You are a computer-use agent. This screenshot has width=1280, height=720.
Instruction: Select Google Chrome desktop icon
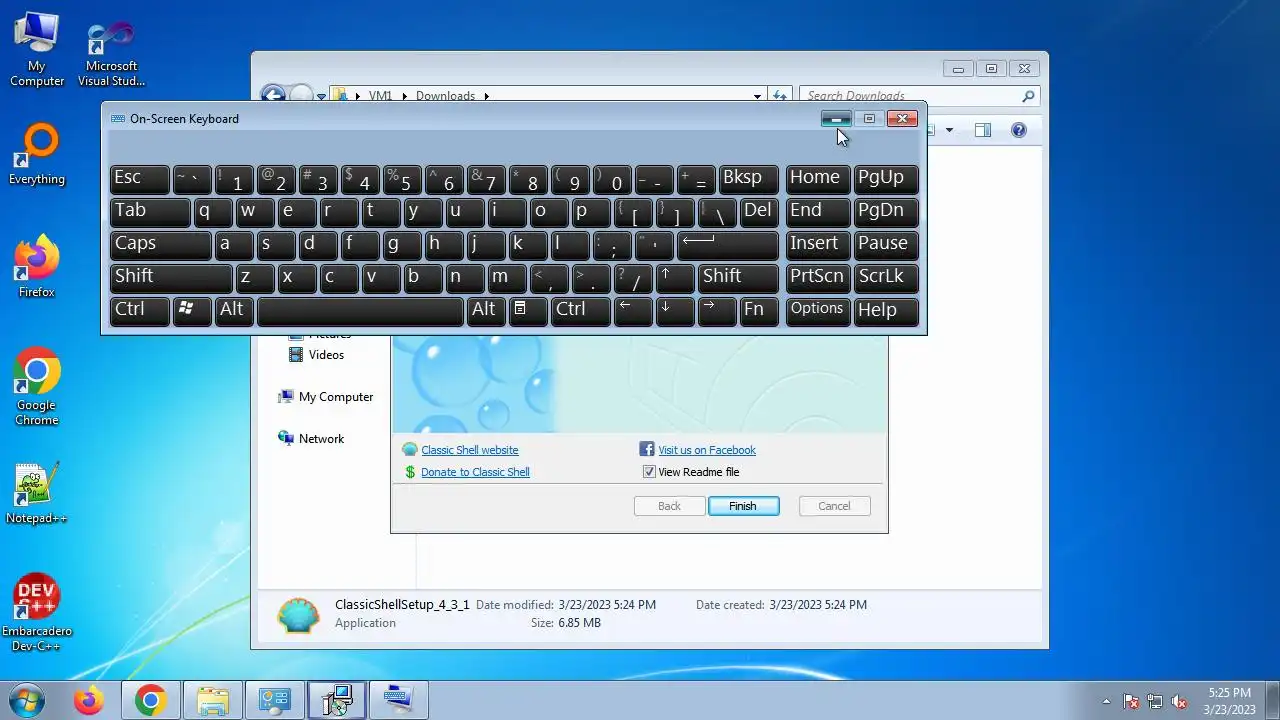tap(37, 386)
